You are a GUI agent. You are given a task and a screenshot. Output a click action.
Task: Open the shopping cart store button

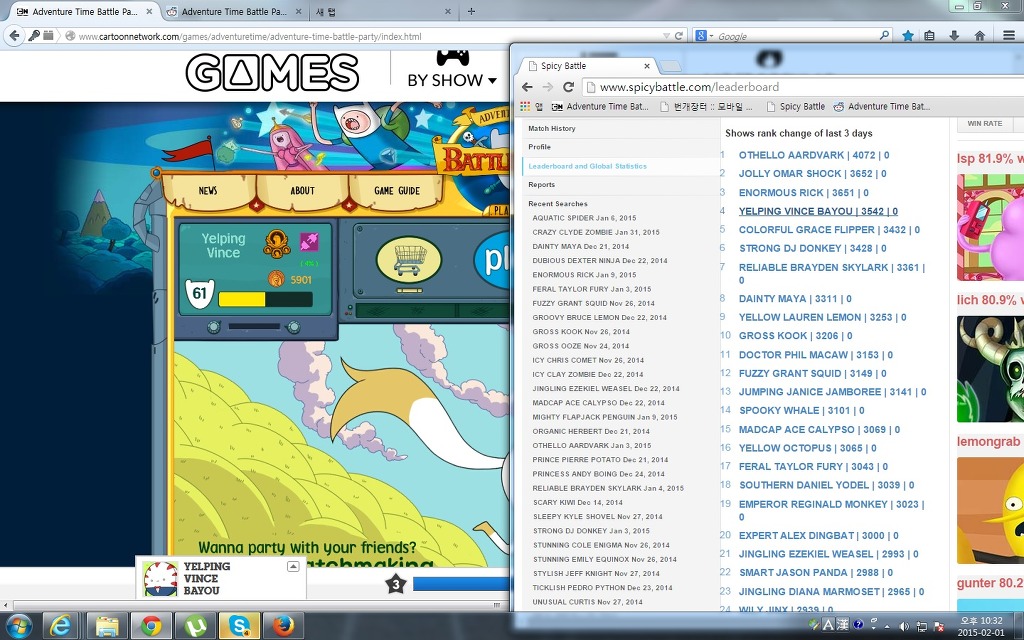pos(409,260)
